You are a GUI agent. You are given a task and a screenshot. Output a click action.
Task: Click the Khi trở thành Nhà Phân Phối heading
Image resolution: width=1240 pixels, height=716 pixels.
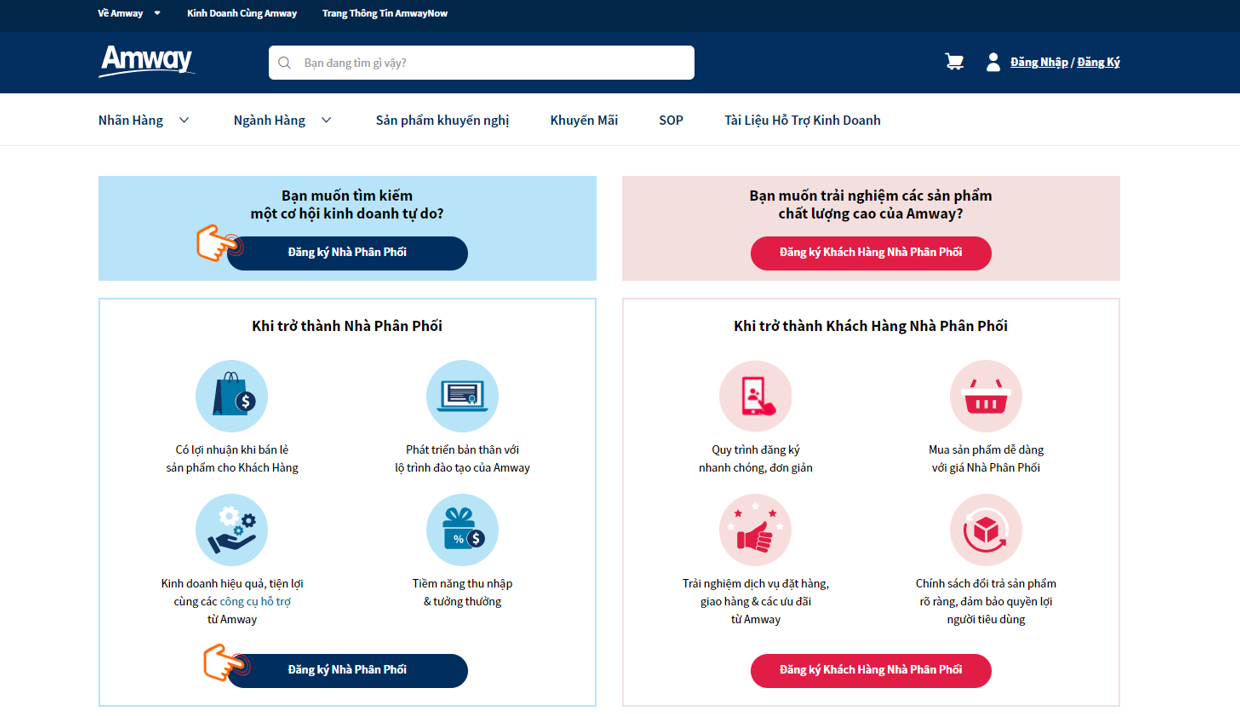coord(347,326)
